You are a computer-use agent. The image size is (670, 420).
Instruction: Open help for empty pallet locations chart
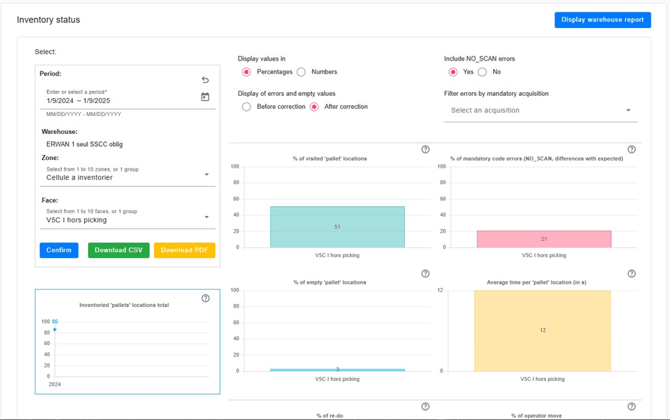(425, 274)
